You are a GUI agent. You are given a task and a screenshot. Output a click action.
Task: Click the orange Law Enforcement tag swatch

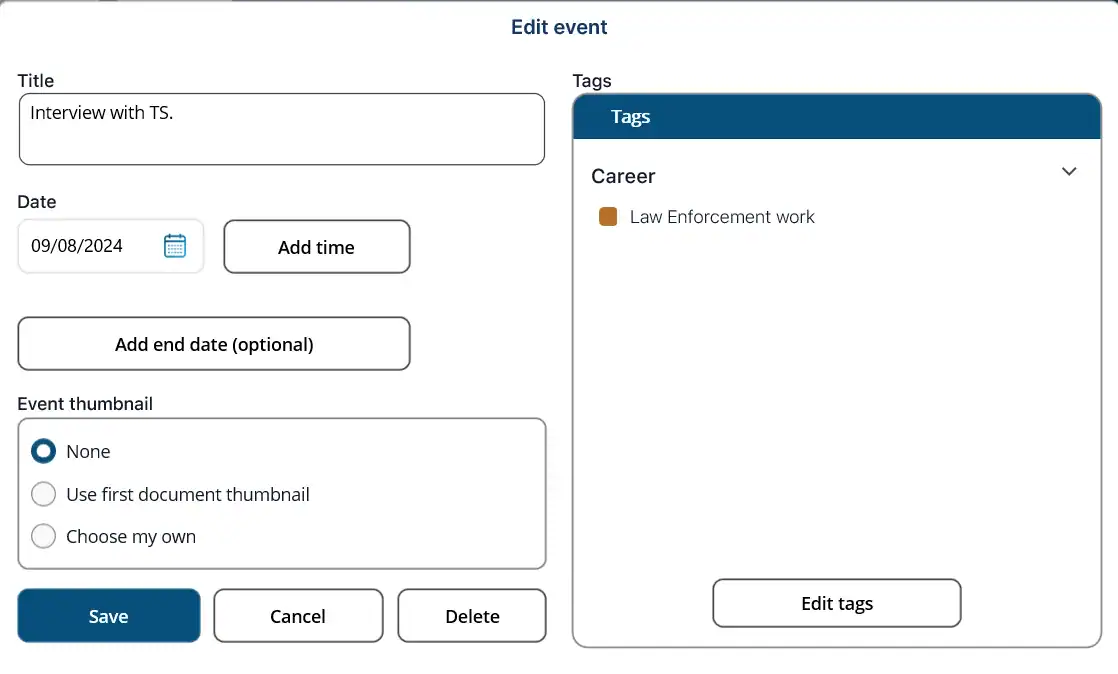608,217
